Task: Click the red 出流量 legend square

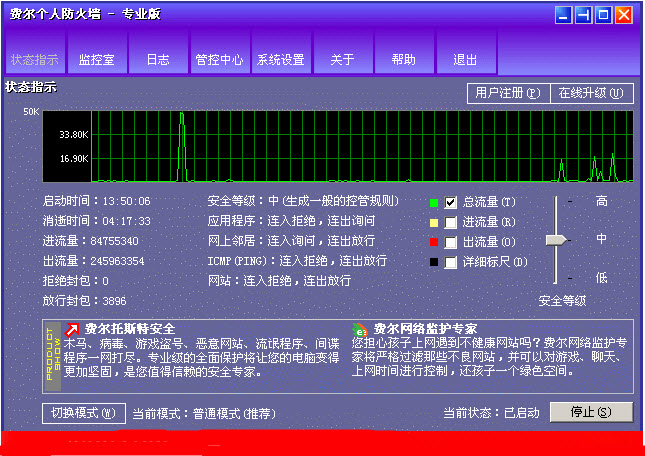Action: click(433, 242)
